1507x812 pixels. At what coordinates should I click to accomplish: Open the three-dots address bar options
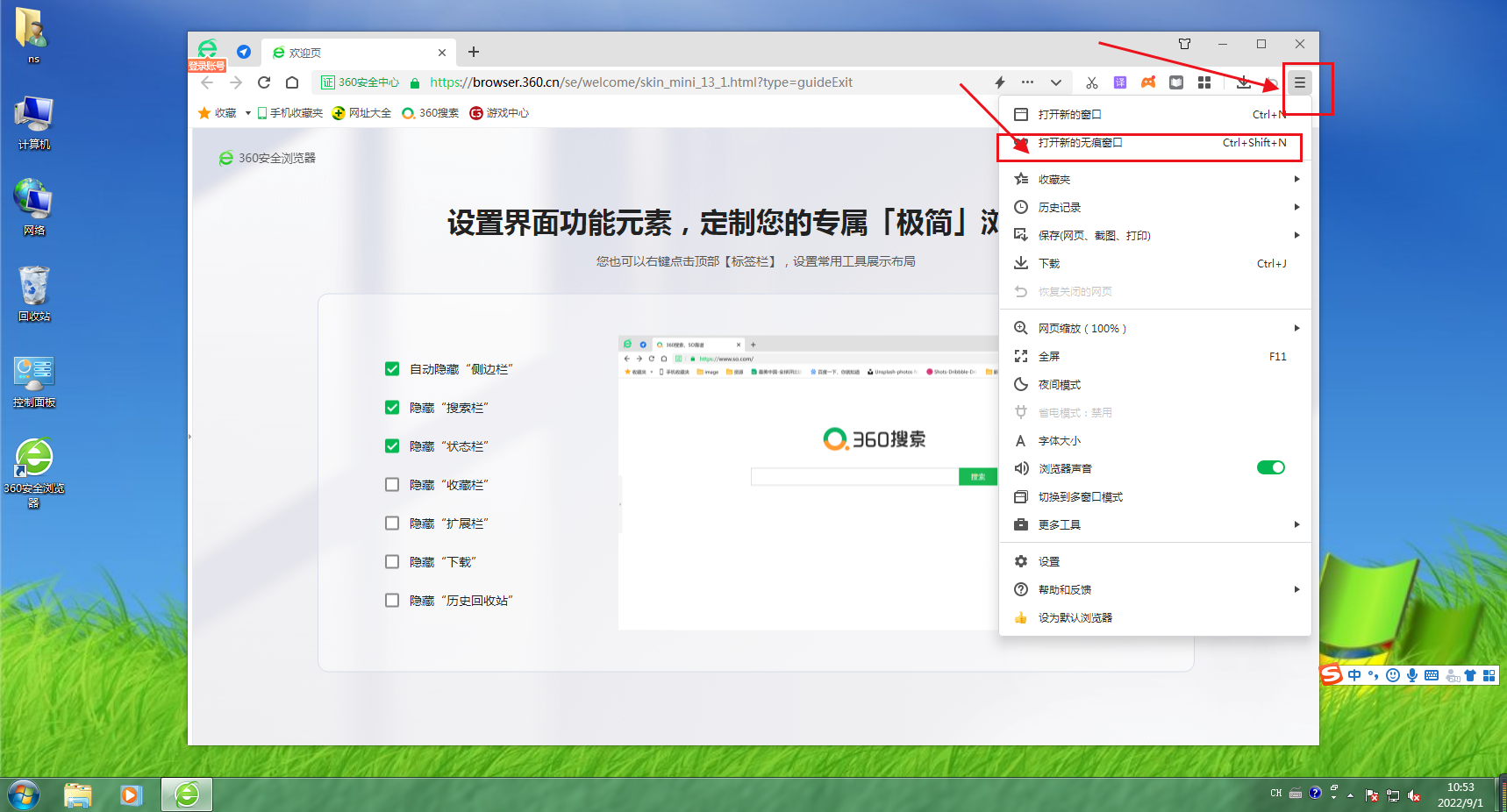pos(1027,82)
